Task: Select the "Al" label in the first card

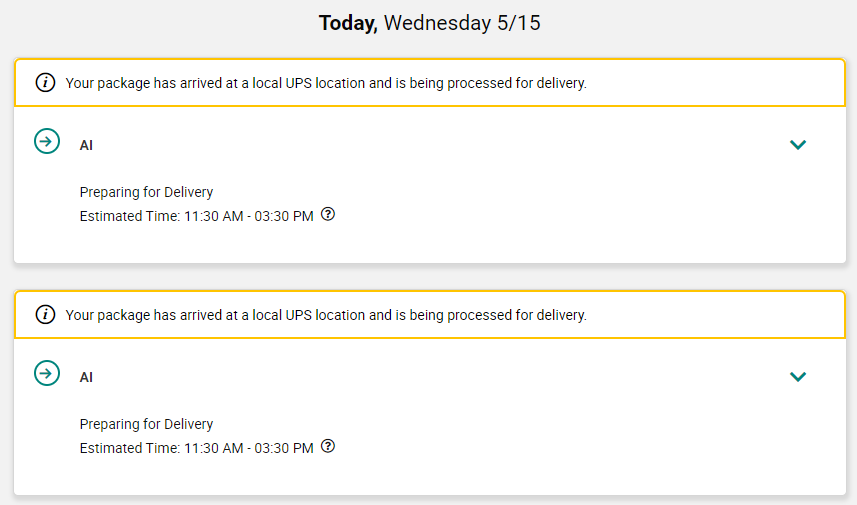Action: coord(86,146)
